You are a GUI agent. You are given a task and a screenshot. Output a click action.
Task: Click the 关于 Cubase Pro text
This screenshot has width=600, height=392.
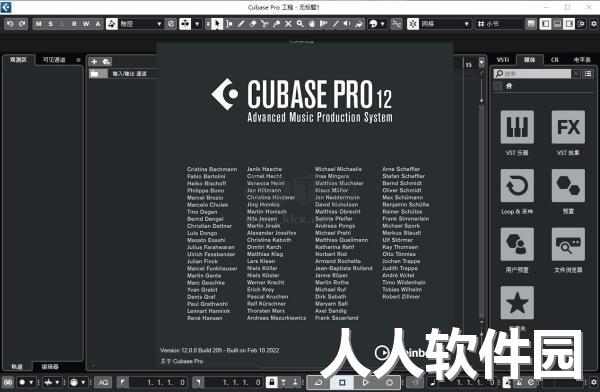point(182,361)
